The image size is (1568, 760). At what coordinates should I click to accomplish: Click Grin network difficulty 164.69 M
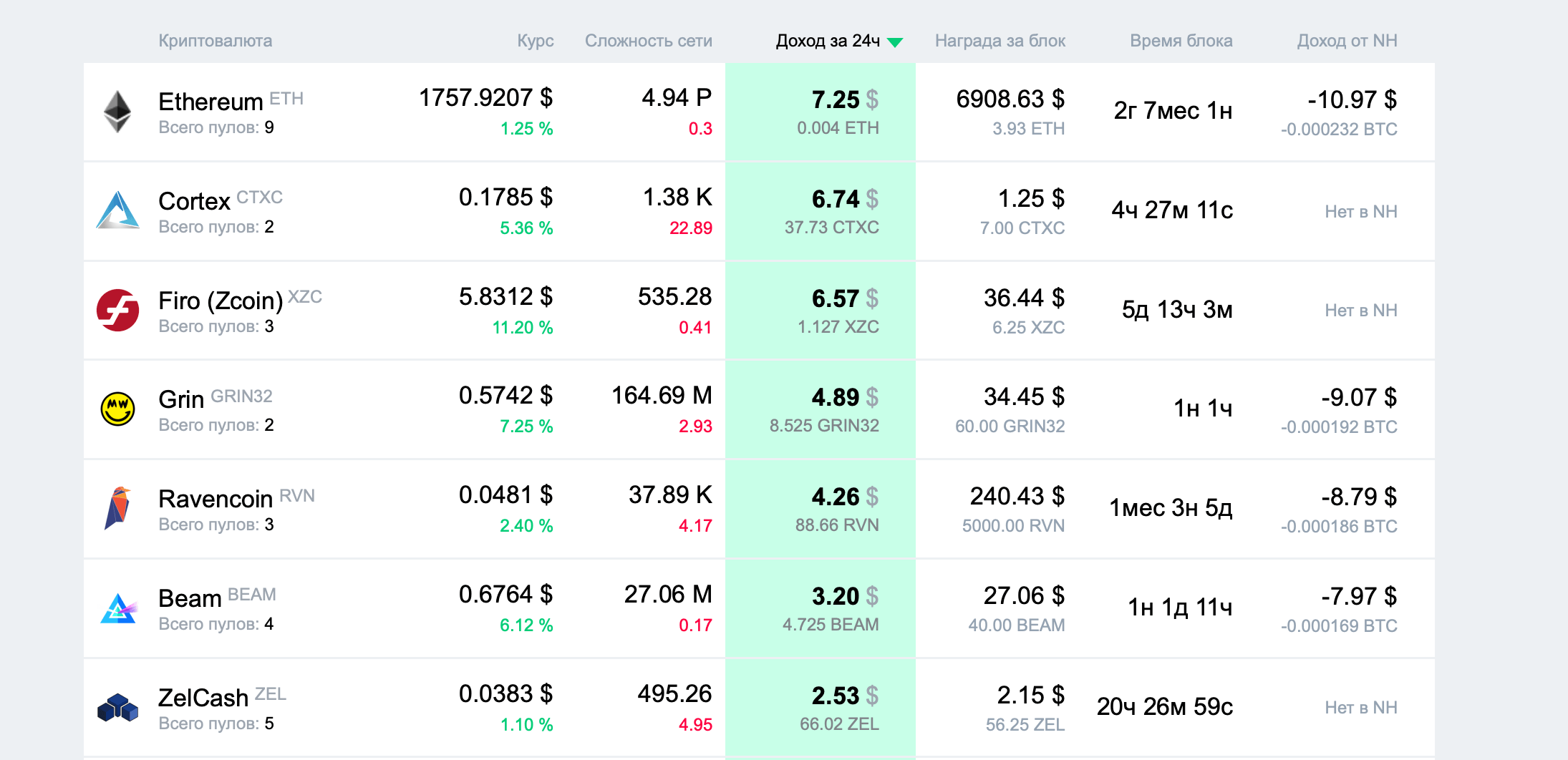coord(662,395)
